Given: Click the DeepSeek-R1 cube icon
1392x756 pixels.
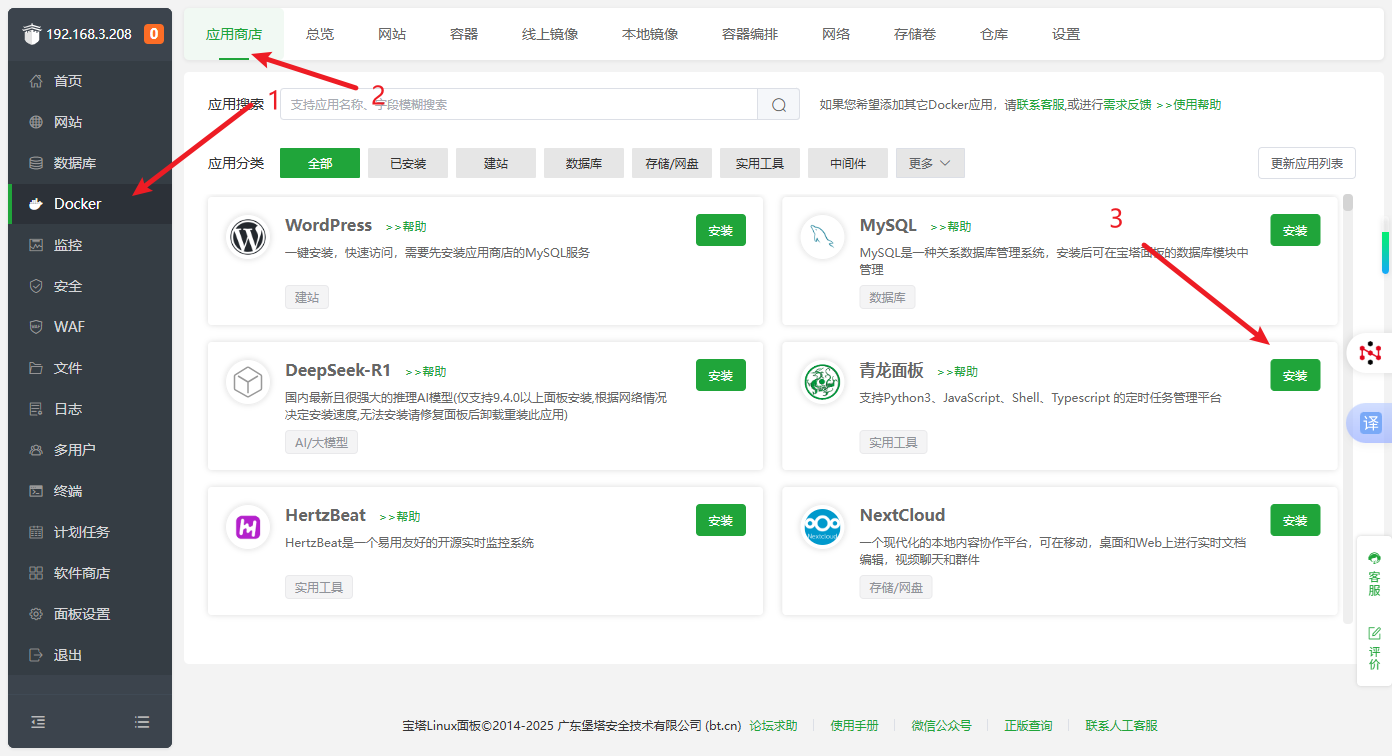Looking at the screenshot, I should click(247, 382).
